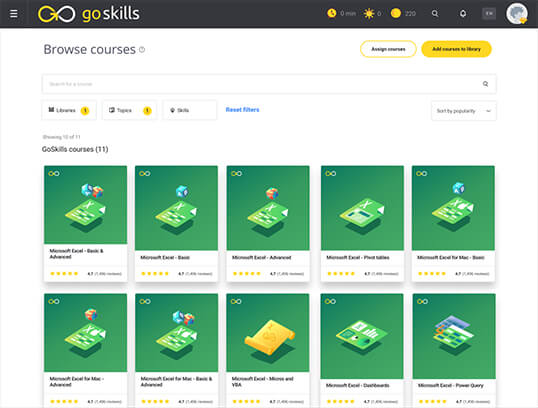
Task: Click the help icon beside Browse courses
Action: click(x=142, y=50)
